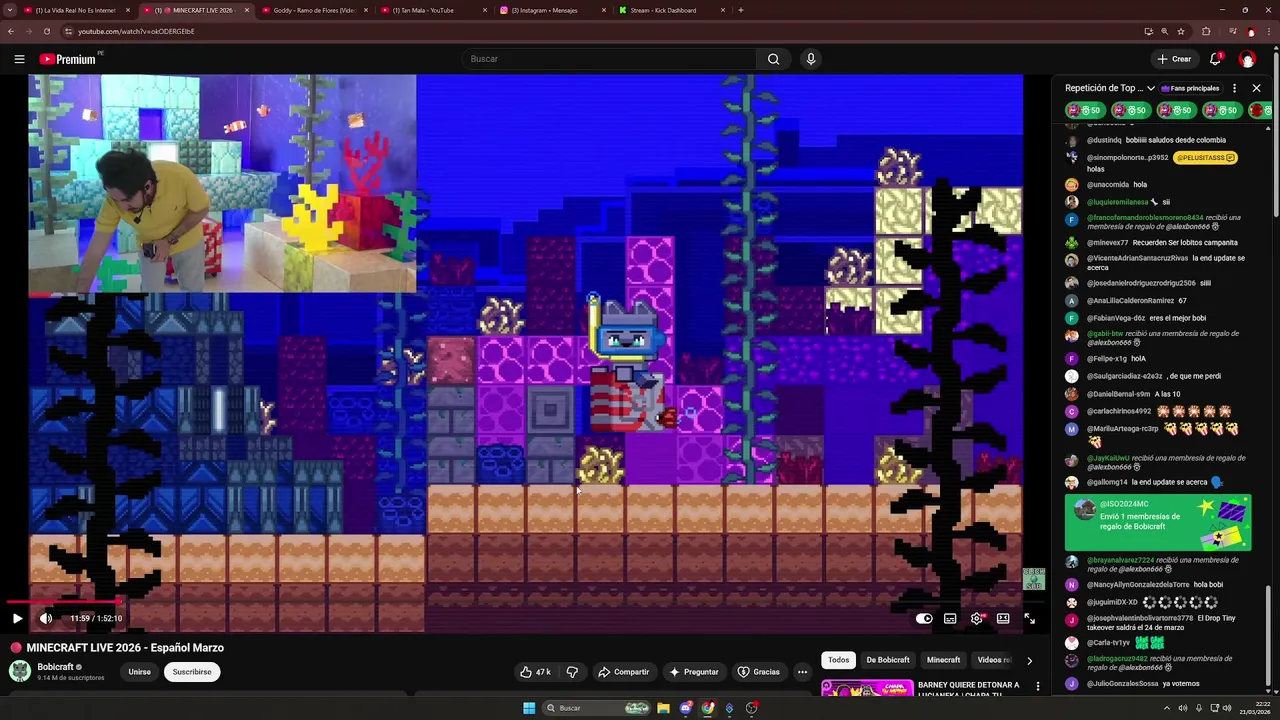Image resolution: width=1280 pixels, height=720 pixels.
Task: Reload the page in browser
Action: (46, 31)
